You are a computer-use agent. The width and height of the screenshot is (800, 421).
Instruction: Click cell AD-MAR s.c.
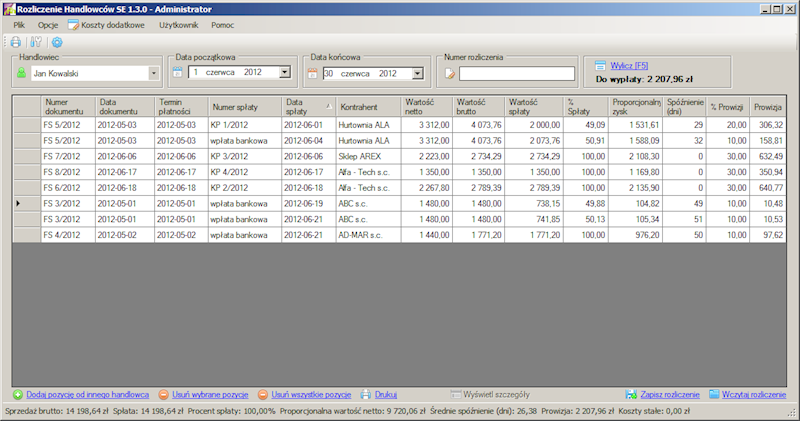tap(368, 235)
